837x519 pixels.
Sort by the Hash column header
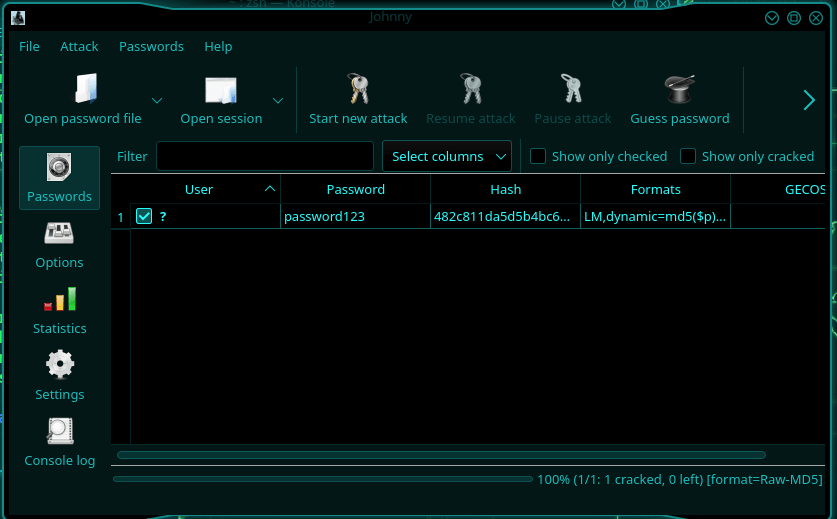(505, 189)
